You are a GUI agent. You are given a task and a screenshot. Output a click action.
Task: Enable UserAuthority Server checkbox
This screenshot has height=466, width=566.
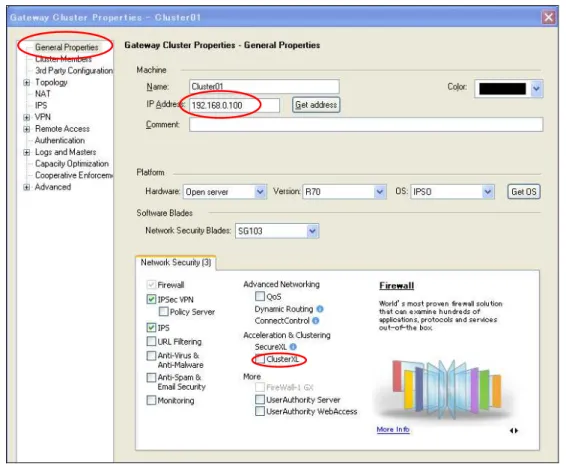coord(260,399)
